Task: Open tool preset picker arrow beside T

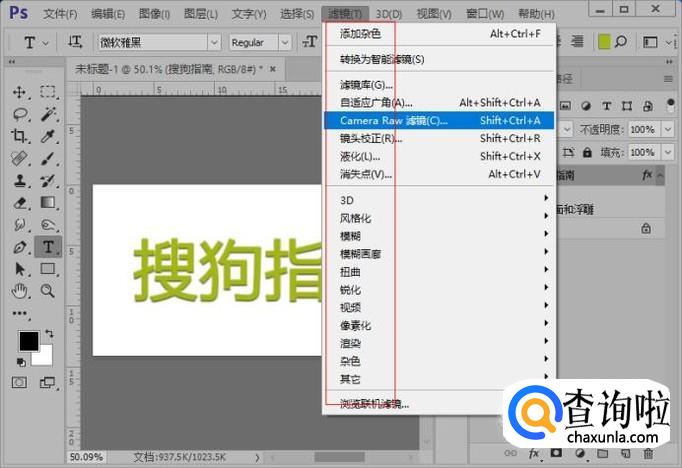Action: click(45, 43)
